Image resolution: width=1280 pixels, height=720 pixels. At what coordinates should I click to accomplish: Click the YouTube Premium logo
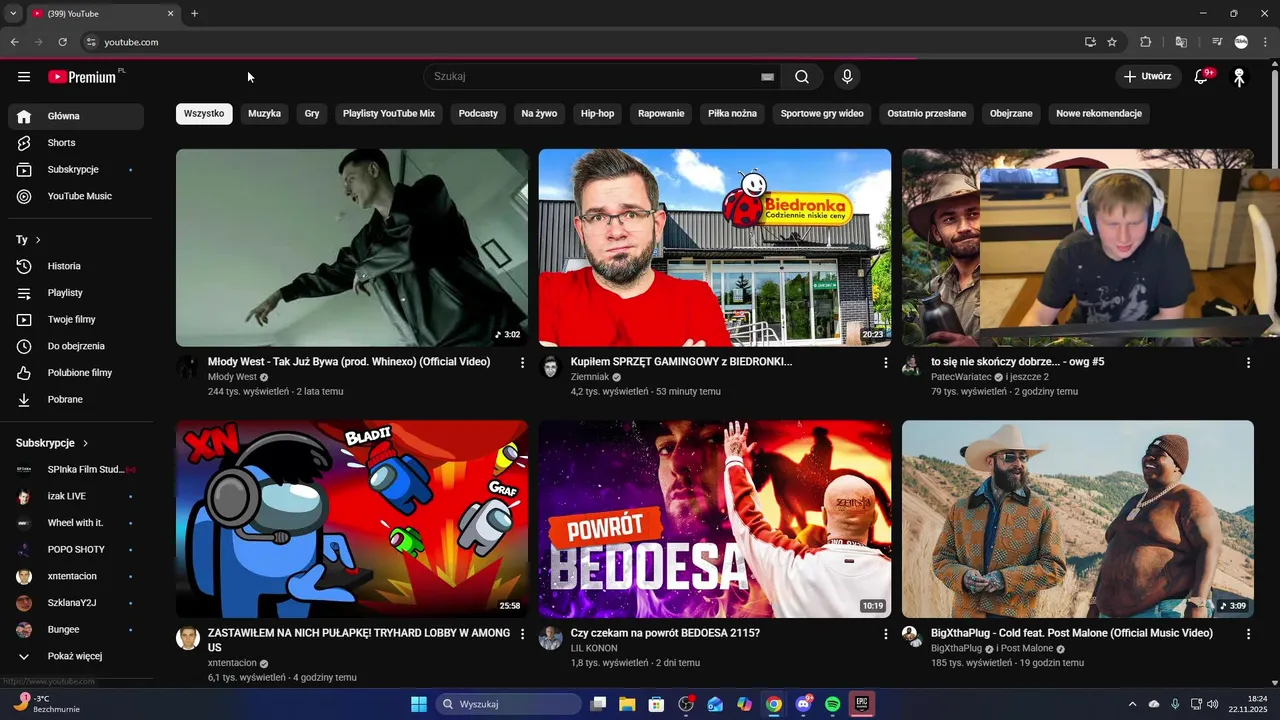(84, 76)
